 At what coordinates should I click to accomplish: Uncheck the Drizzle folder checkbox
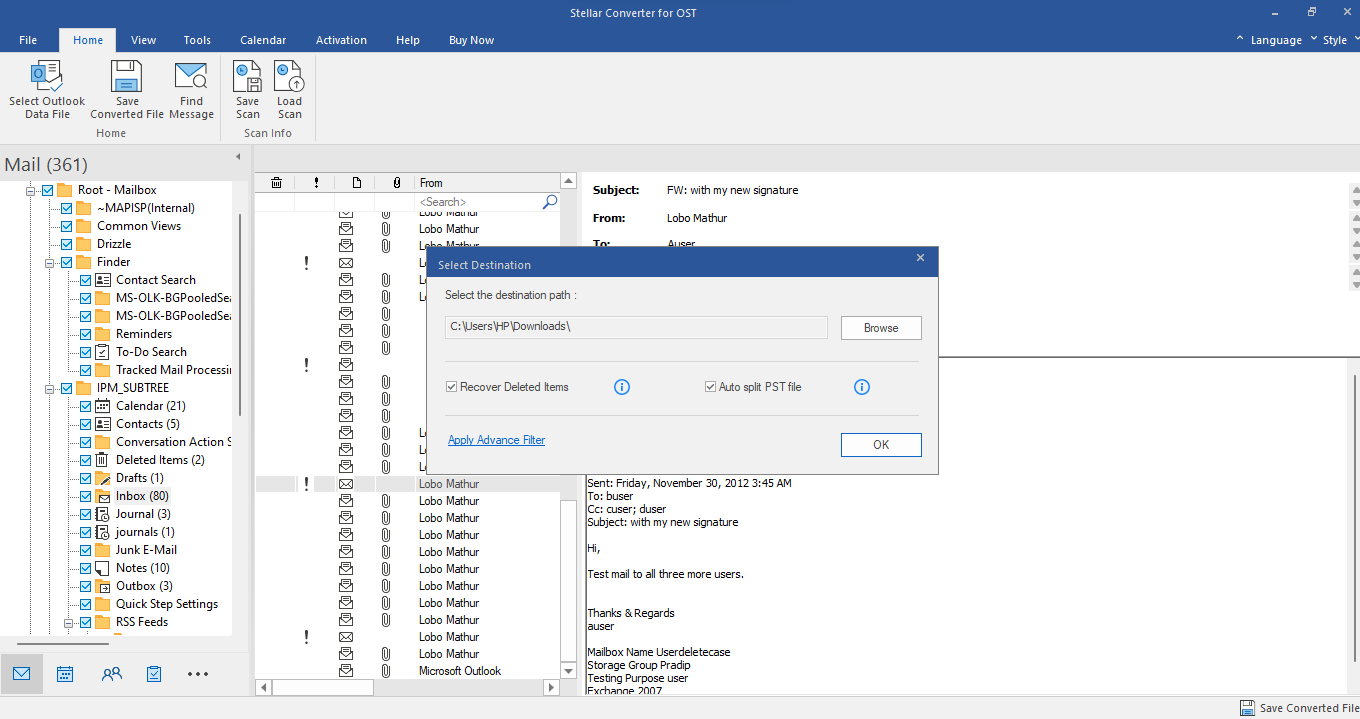click(67, 244)
